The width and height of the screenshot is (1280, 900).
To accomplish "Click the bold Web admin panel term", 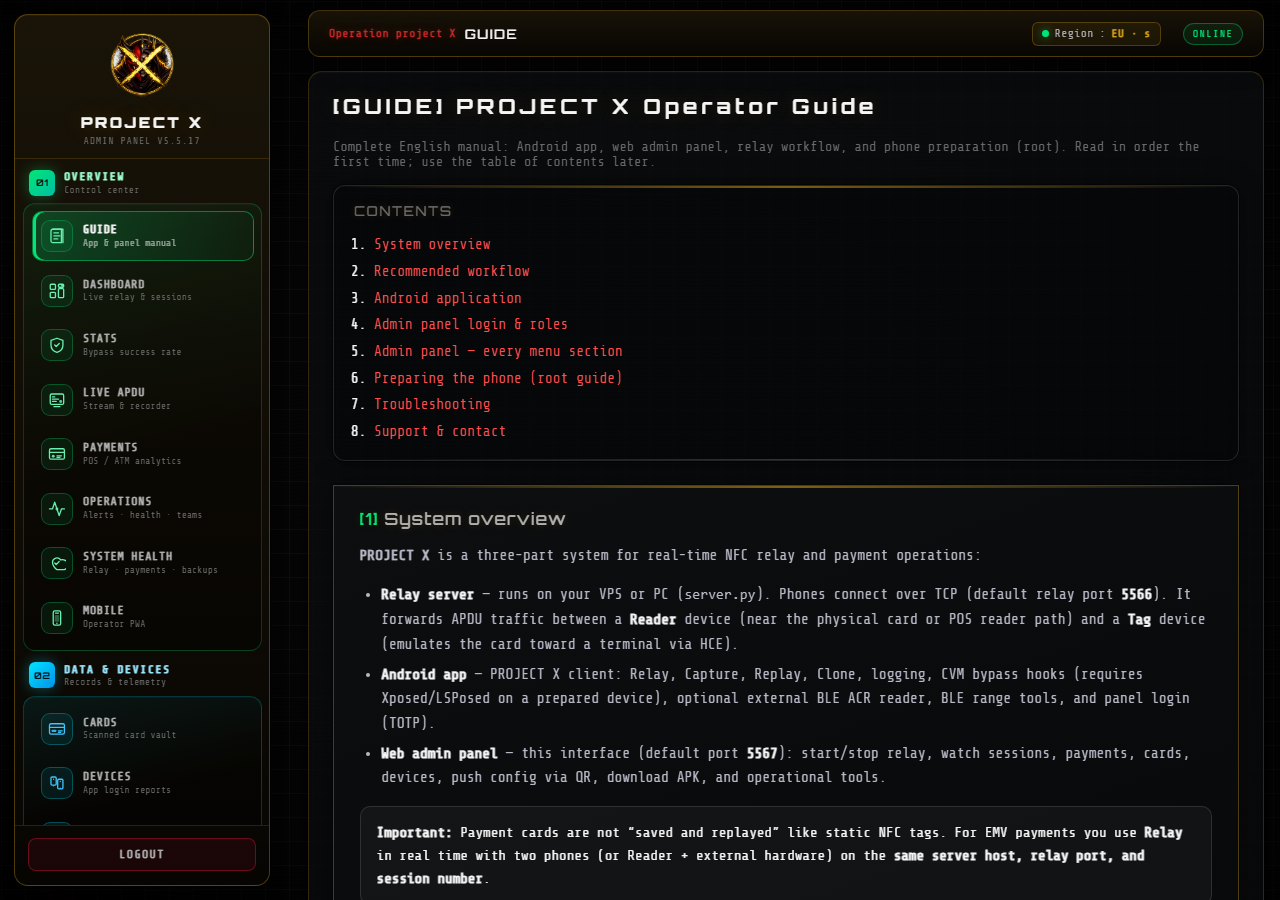I will coord(439,753).
